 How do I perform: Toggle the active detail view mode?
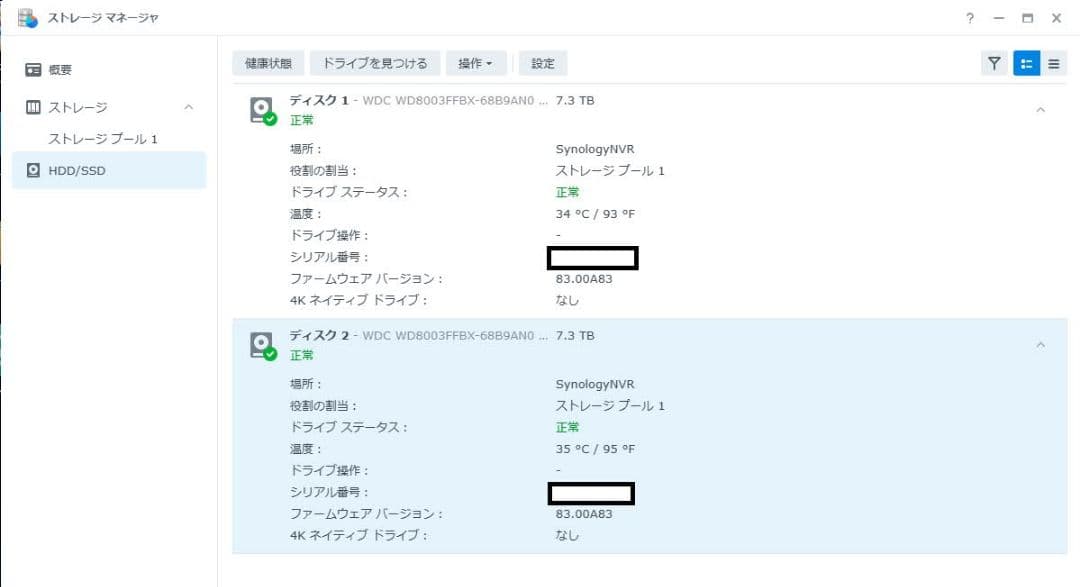click(1024, 62)
